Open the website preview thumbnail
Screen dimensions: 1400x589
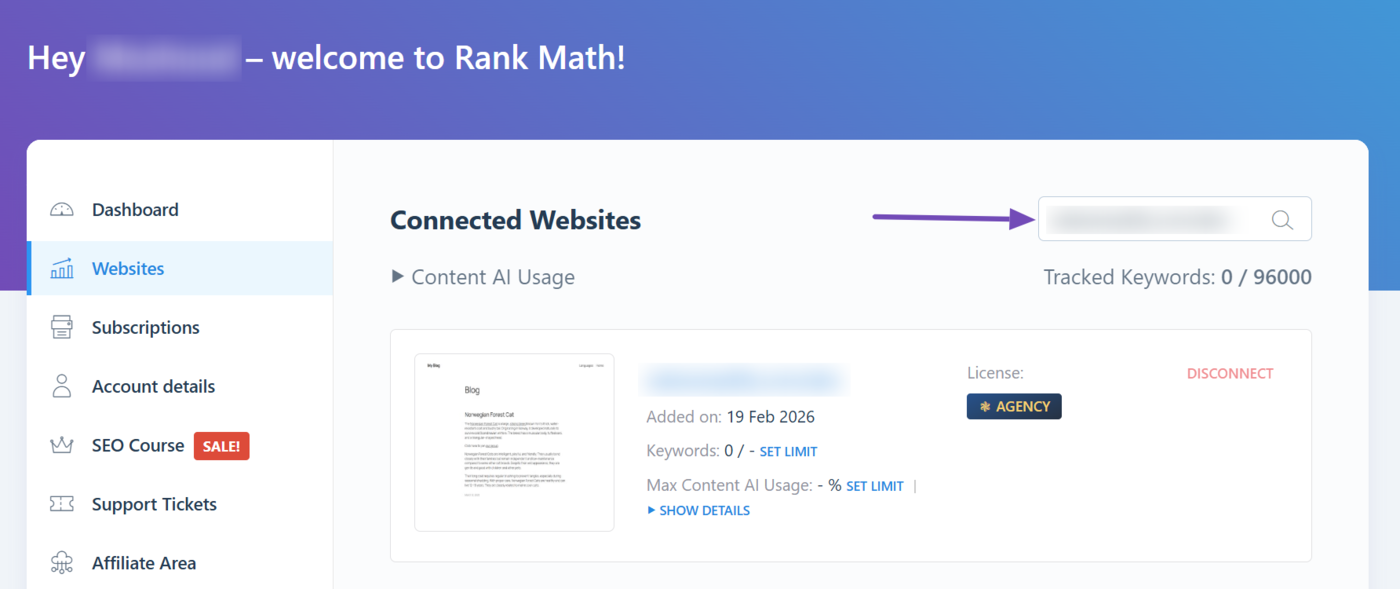(514, 442)
